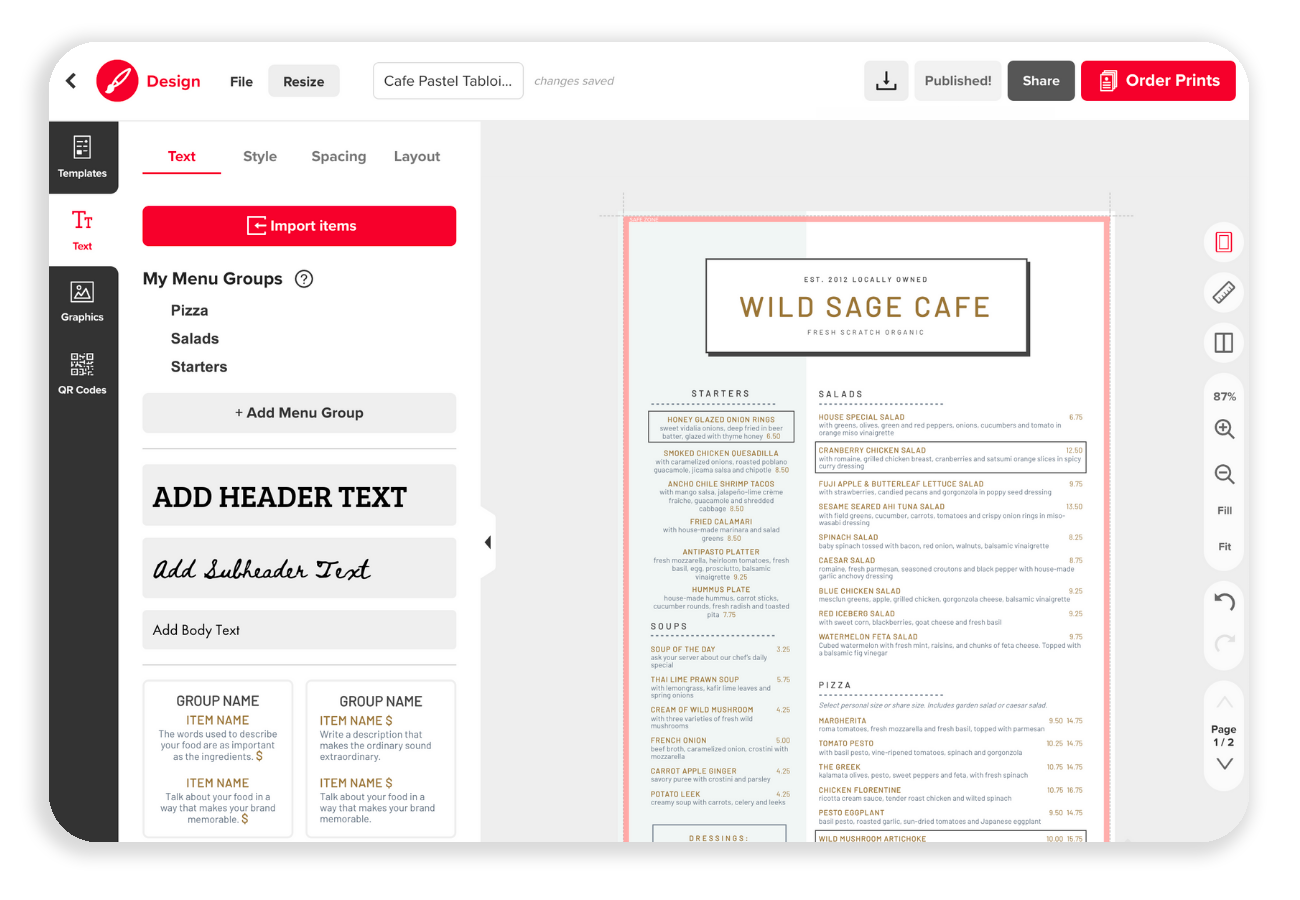Click the EST. 2012 LOCALLY OWNED line
1300x900 pixels.
coord(866,280)
